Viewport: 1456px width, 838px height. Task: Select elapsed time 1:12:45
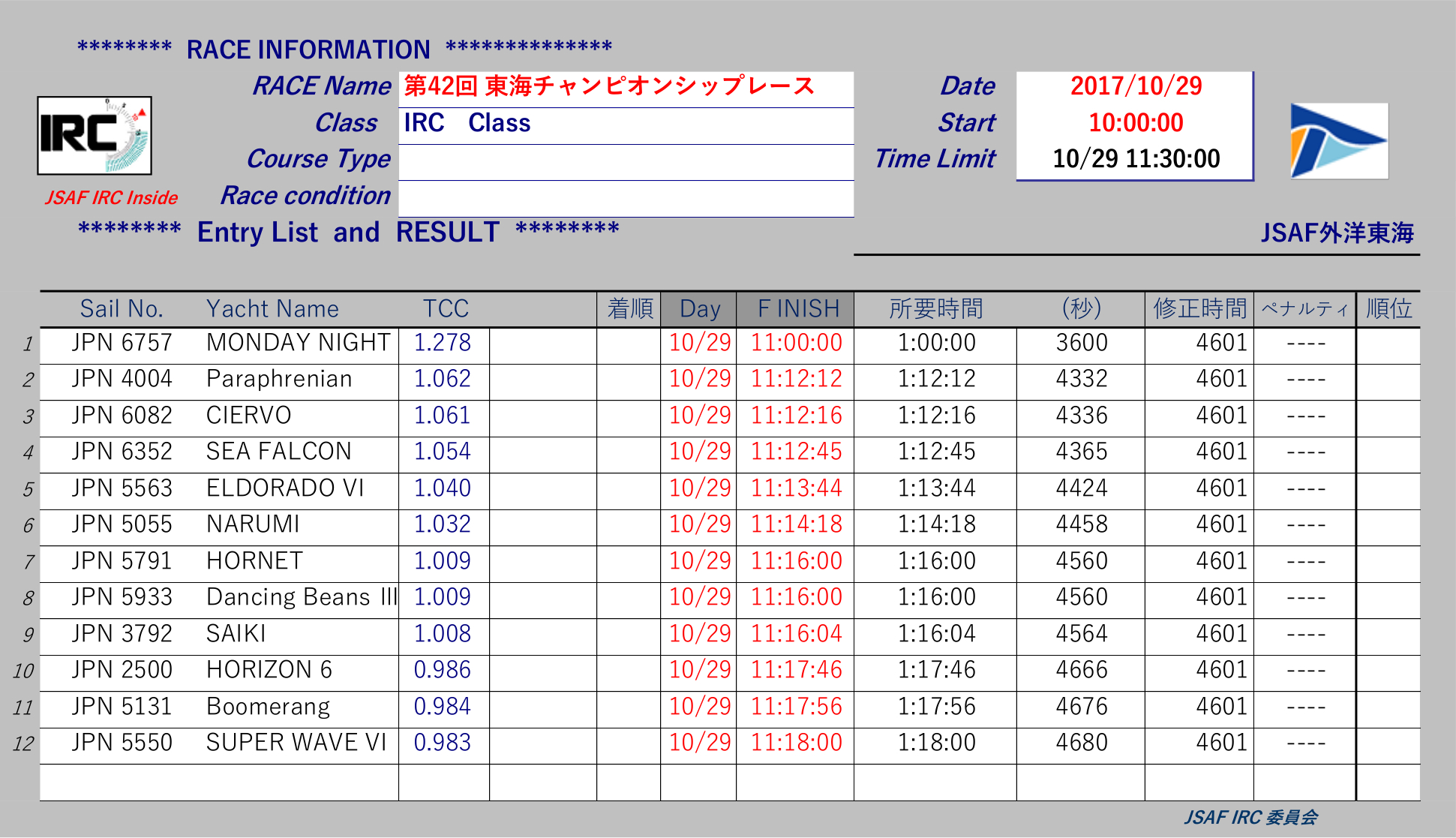click(x=937, y=452)
